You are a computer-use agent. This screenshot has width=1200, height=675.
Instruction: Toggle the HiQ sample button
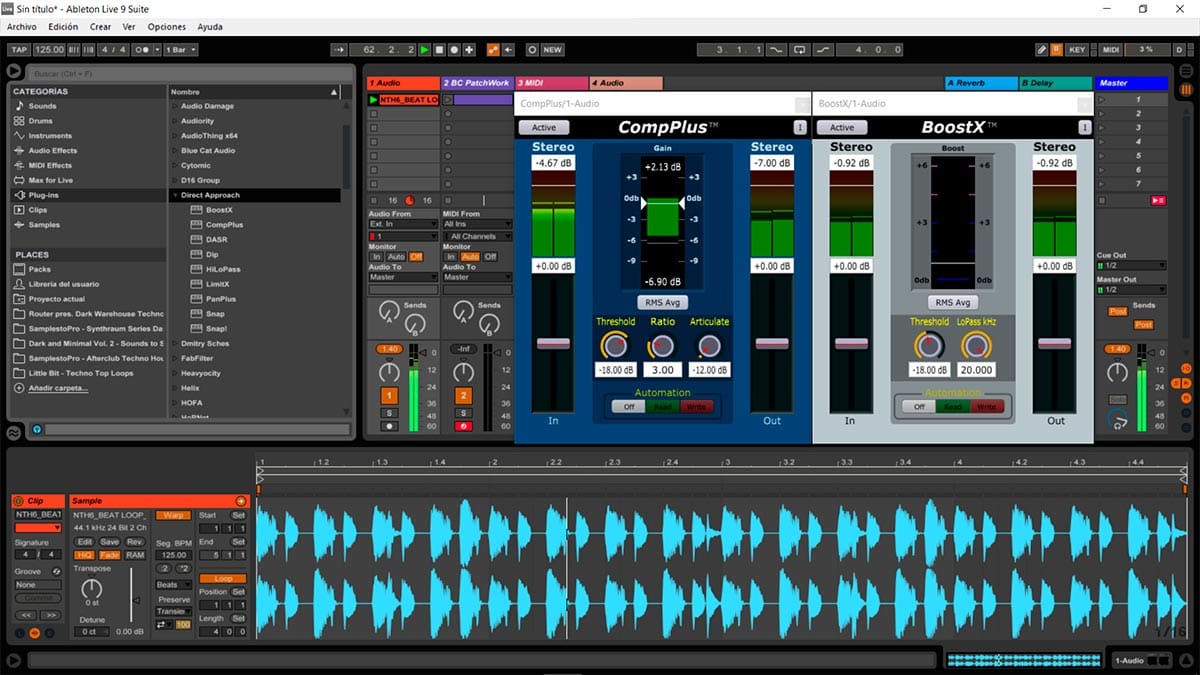(85, 555)
